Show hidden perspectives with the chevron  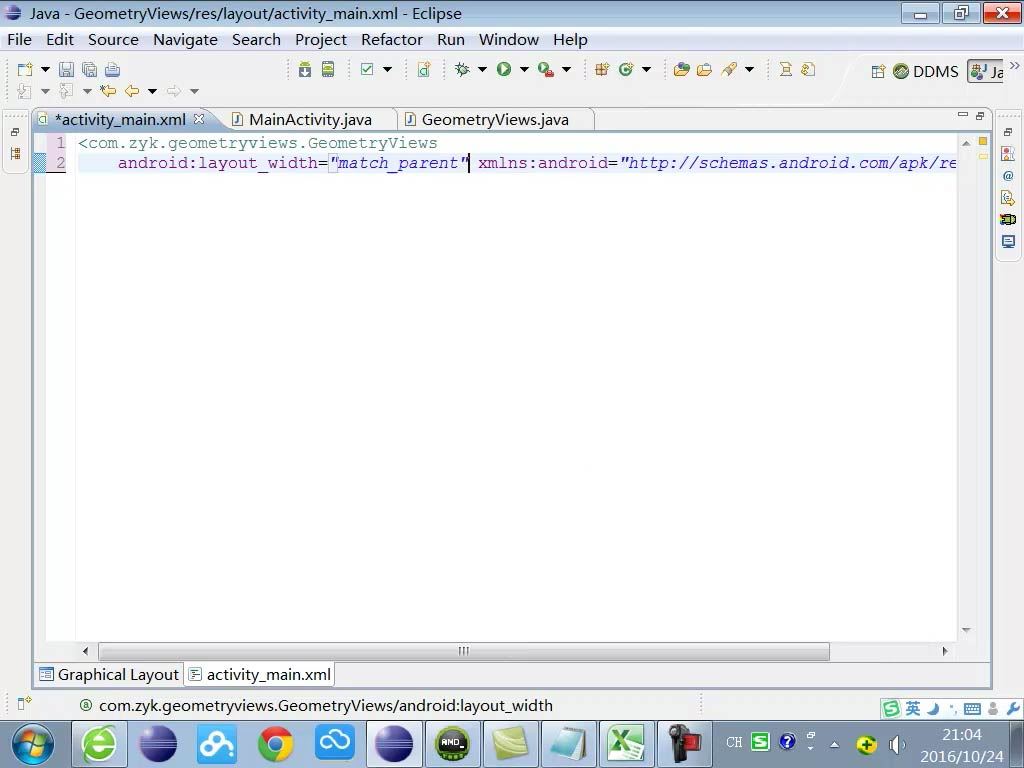click(1014, 65)
